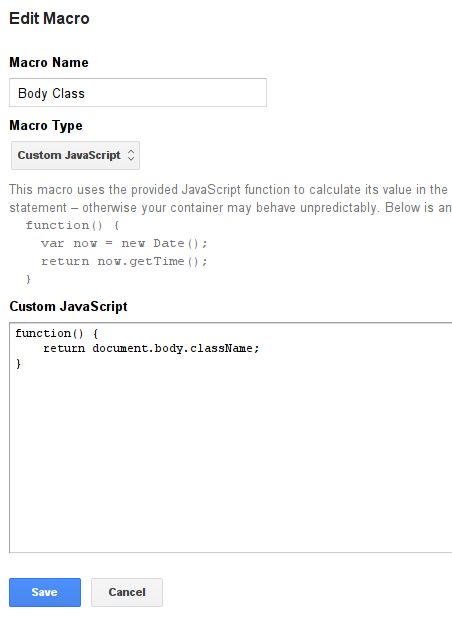This screenshot has width=452, height=621.
Task: Open the Macro Type dropdown
Action: click(x=75, y=155)
